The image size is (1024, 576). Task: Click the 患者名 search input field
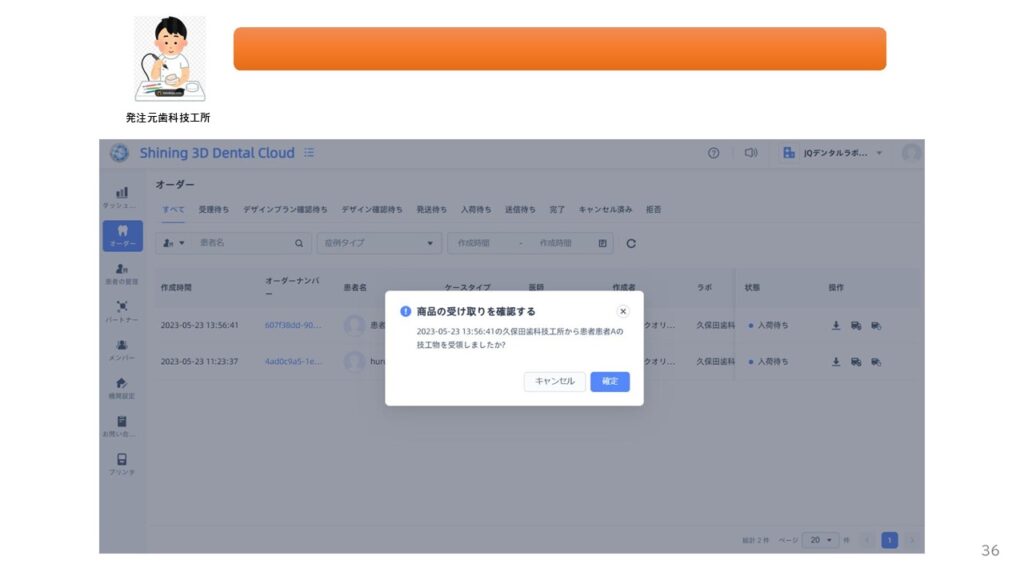pos(245,243)
